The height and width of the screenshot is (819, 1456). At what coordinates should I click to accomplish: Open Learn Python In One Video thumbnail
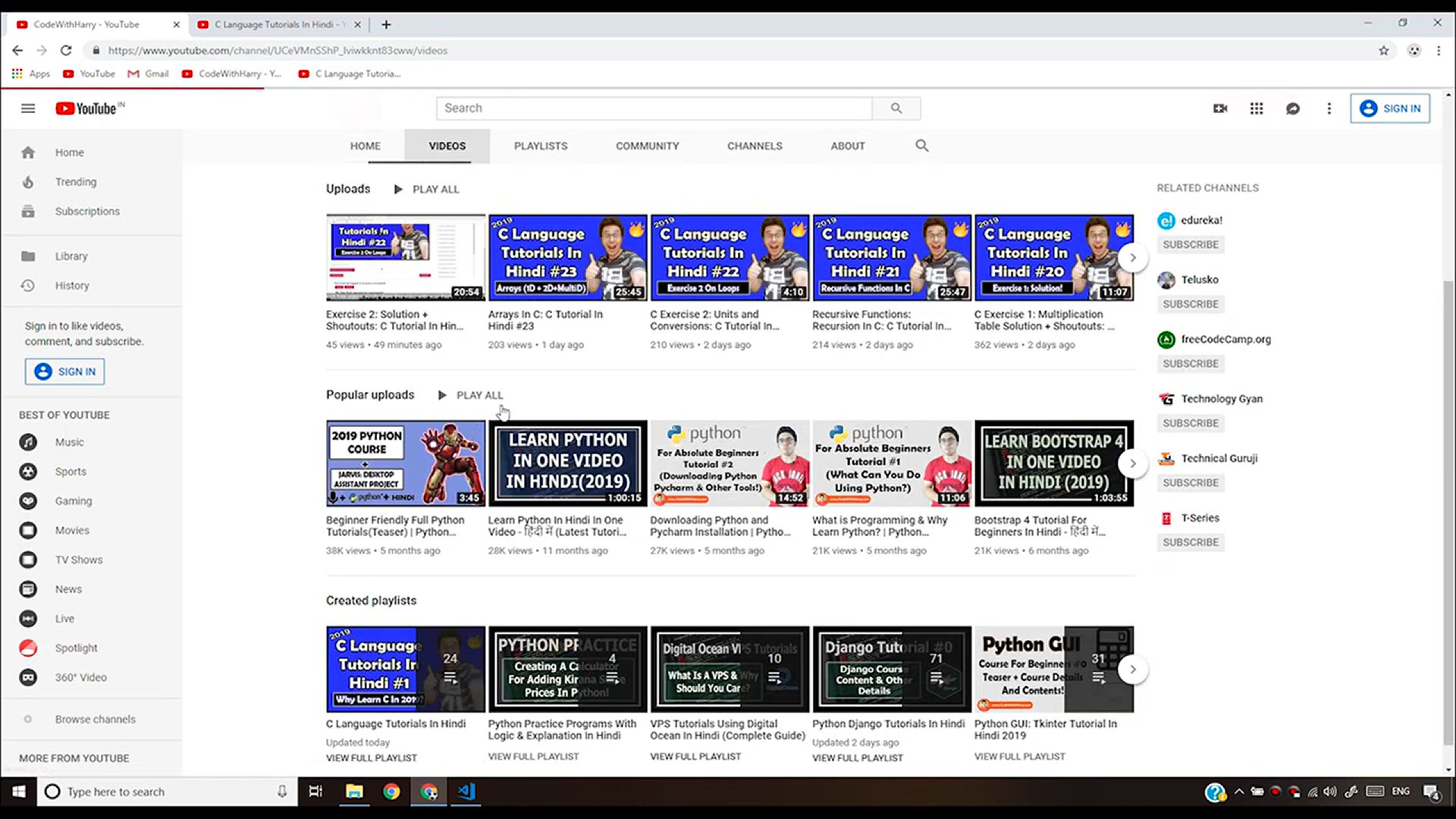point(568,463)
